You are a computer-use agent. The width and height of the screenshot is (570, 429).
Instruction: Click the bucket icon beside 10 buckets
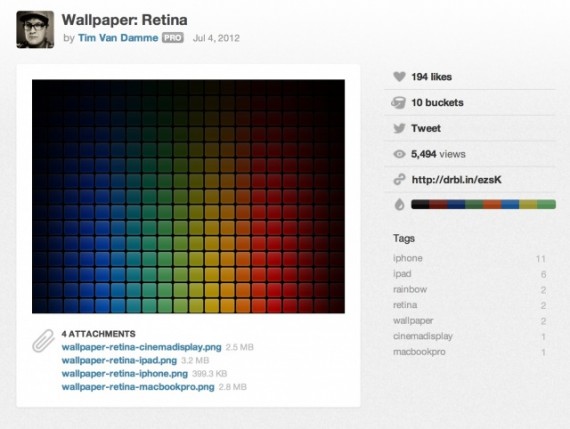coord(398,103)
